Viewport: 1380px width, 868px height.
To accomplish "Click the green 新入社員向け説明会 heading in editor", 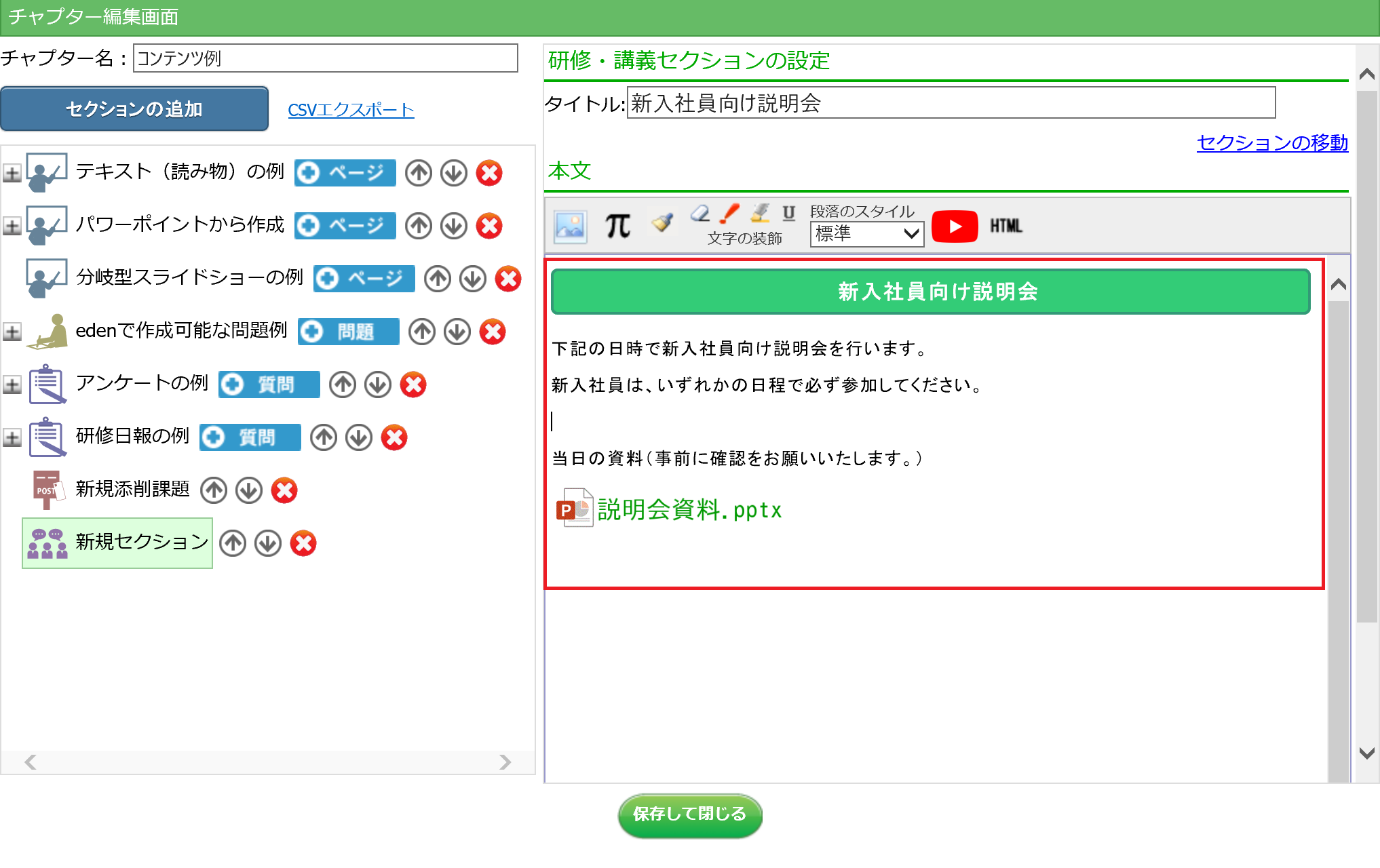I will click(x=931, y=292).
